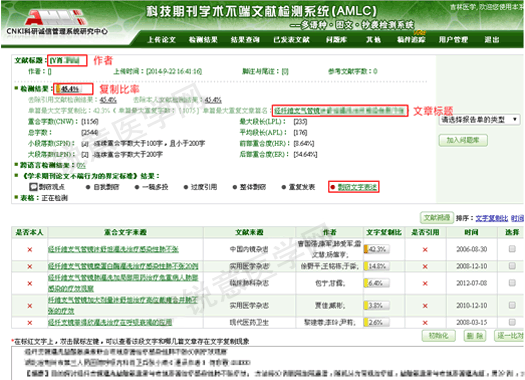The width and height of the screenshot is (525, 380).
Task: Tick the checkbox for the 2006-08-30 row
Action: coord(512,249)
